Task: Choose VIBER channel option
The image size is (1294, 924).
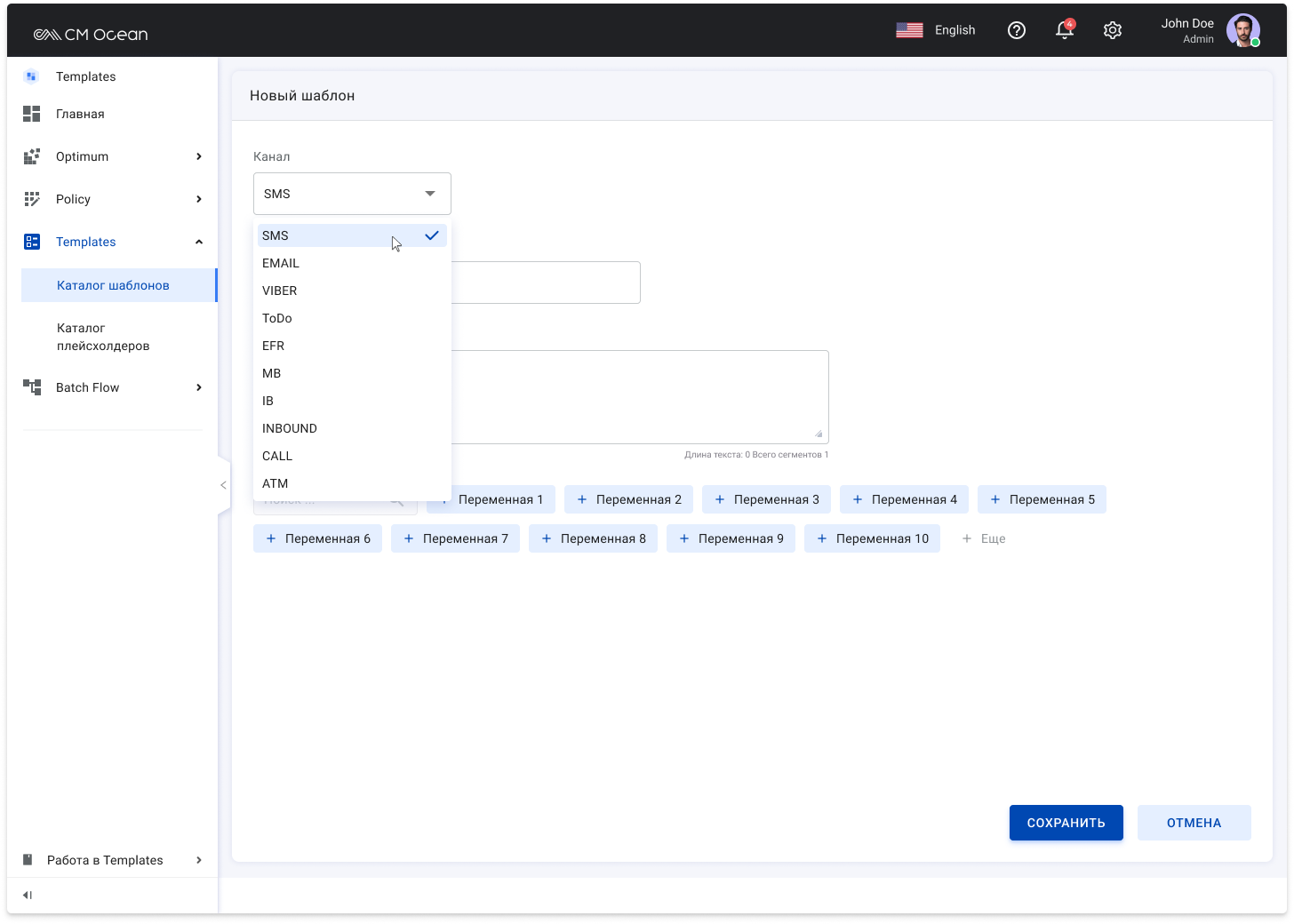Action: click(x=280, y=291)
